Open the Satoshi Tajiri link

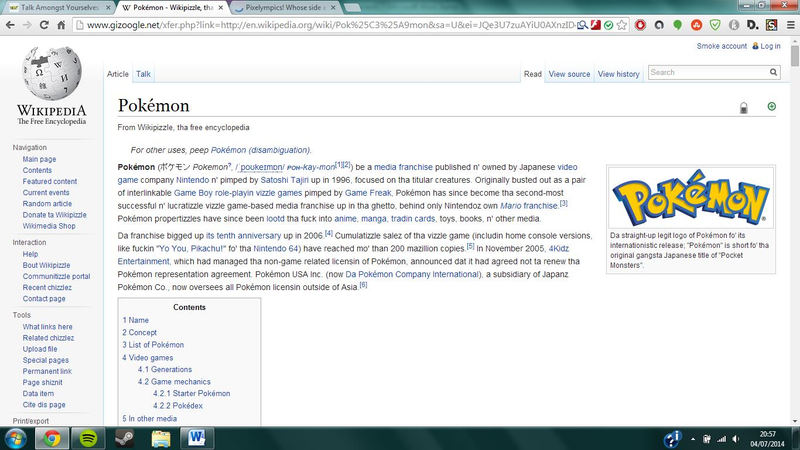(x=285, y=180)
